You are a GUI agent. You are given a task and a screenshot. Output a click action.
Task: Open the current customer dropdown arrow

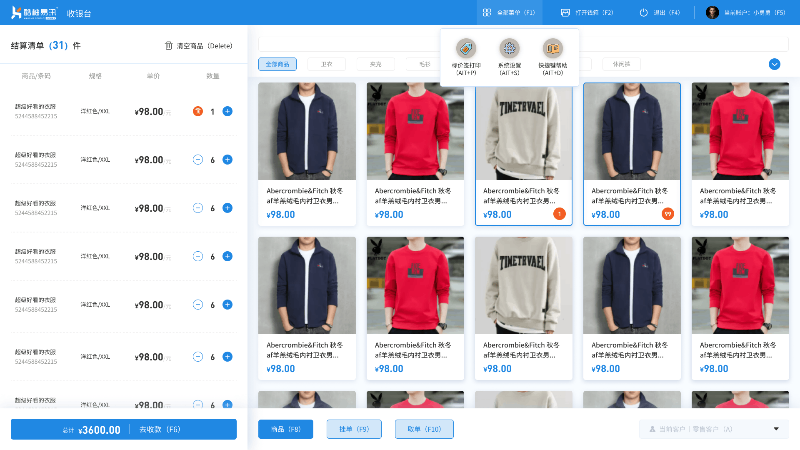coord(776,429)
